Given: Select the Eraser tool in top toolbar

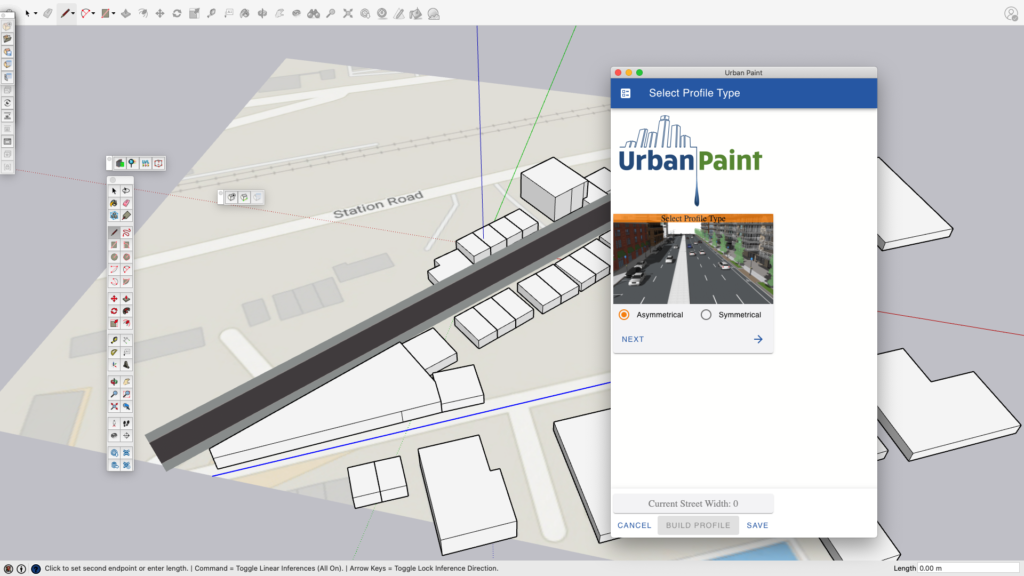Looking at the screenshot, I should coord(47,14).
